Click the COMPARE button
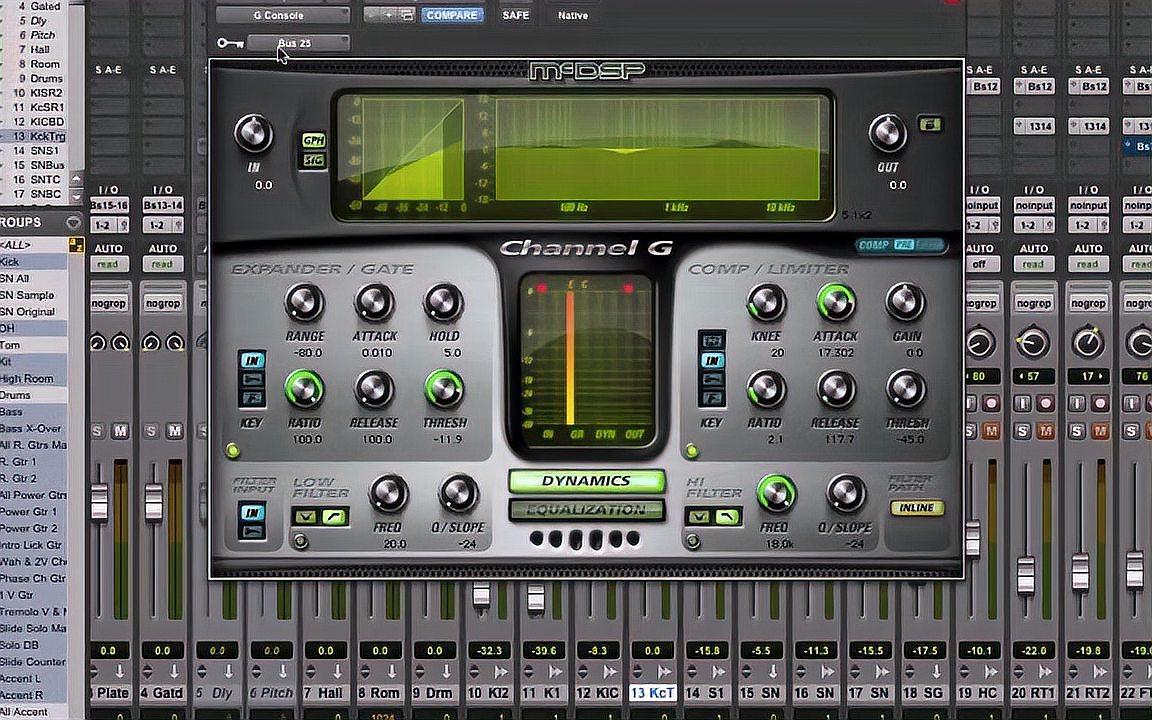Image resolution: width=1152 pixels, height=720 pixels. click(x=452, y=15)
